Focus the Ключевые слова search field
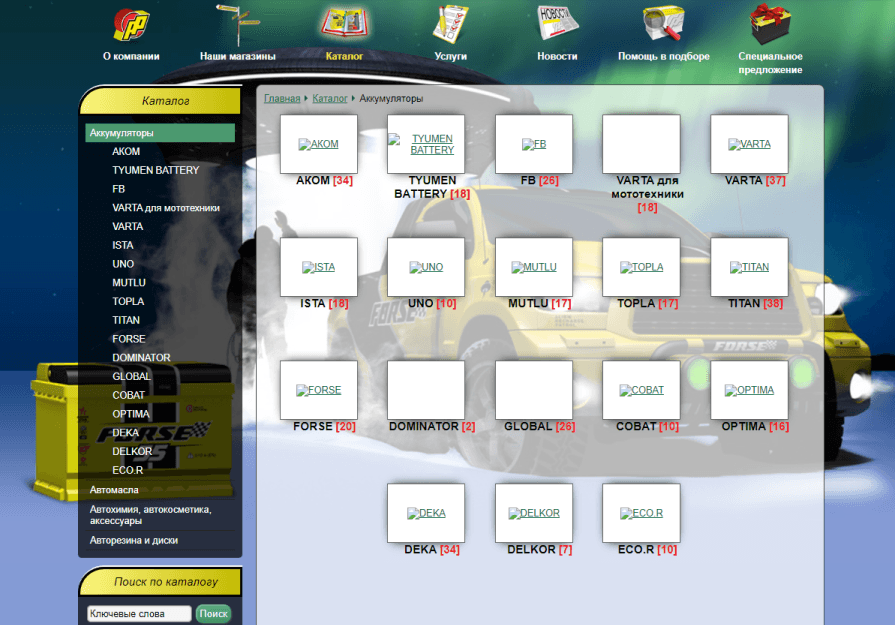 pyautogui.click(x=139, y=614)
